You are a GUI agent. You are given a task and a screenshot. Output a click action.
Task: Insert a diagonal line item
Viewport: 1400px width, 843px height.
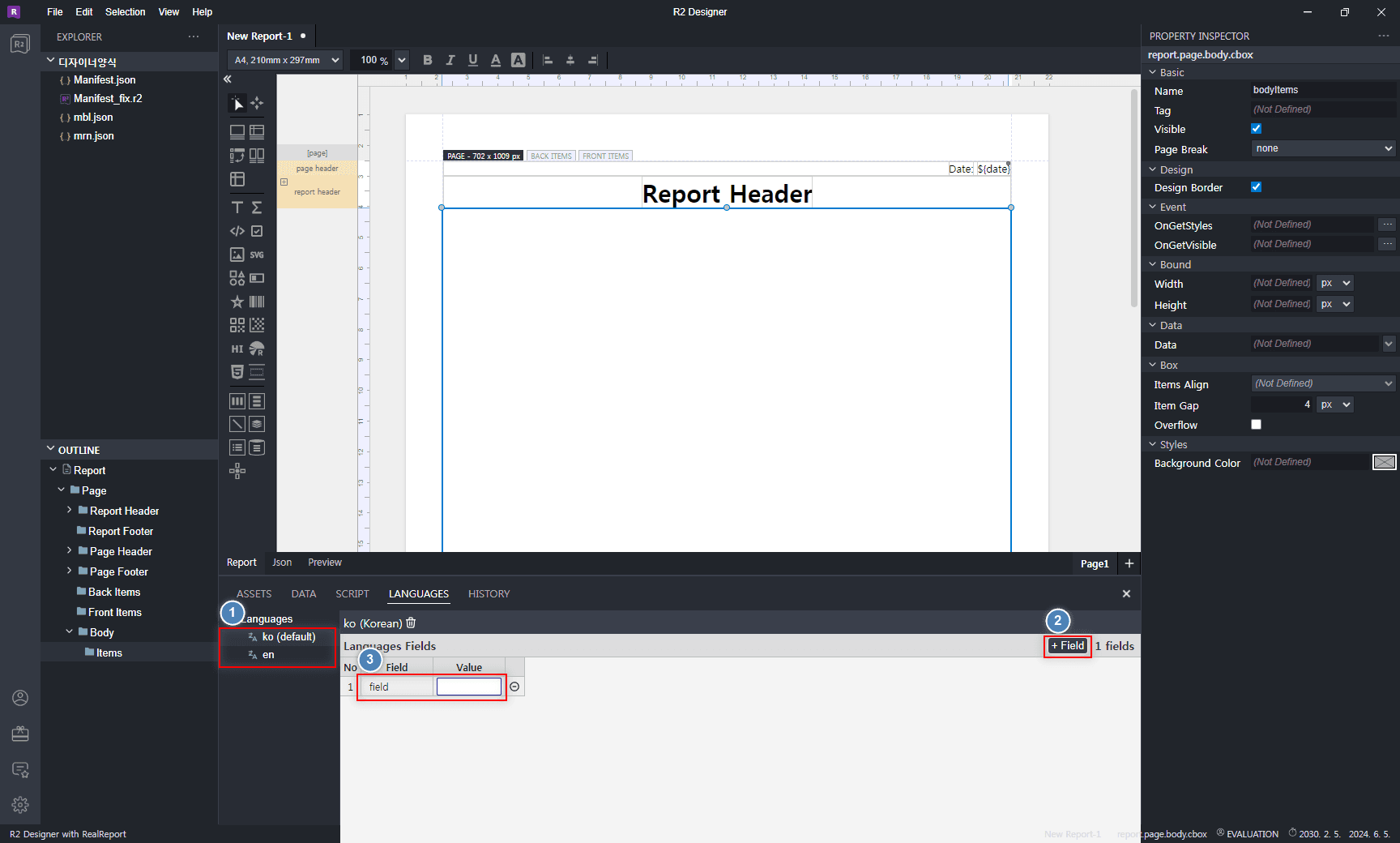point(237,424)
